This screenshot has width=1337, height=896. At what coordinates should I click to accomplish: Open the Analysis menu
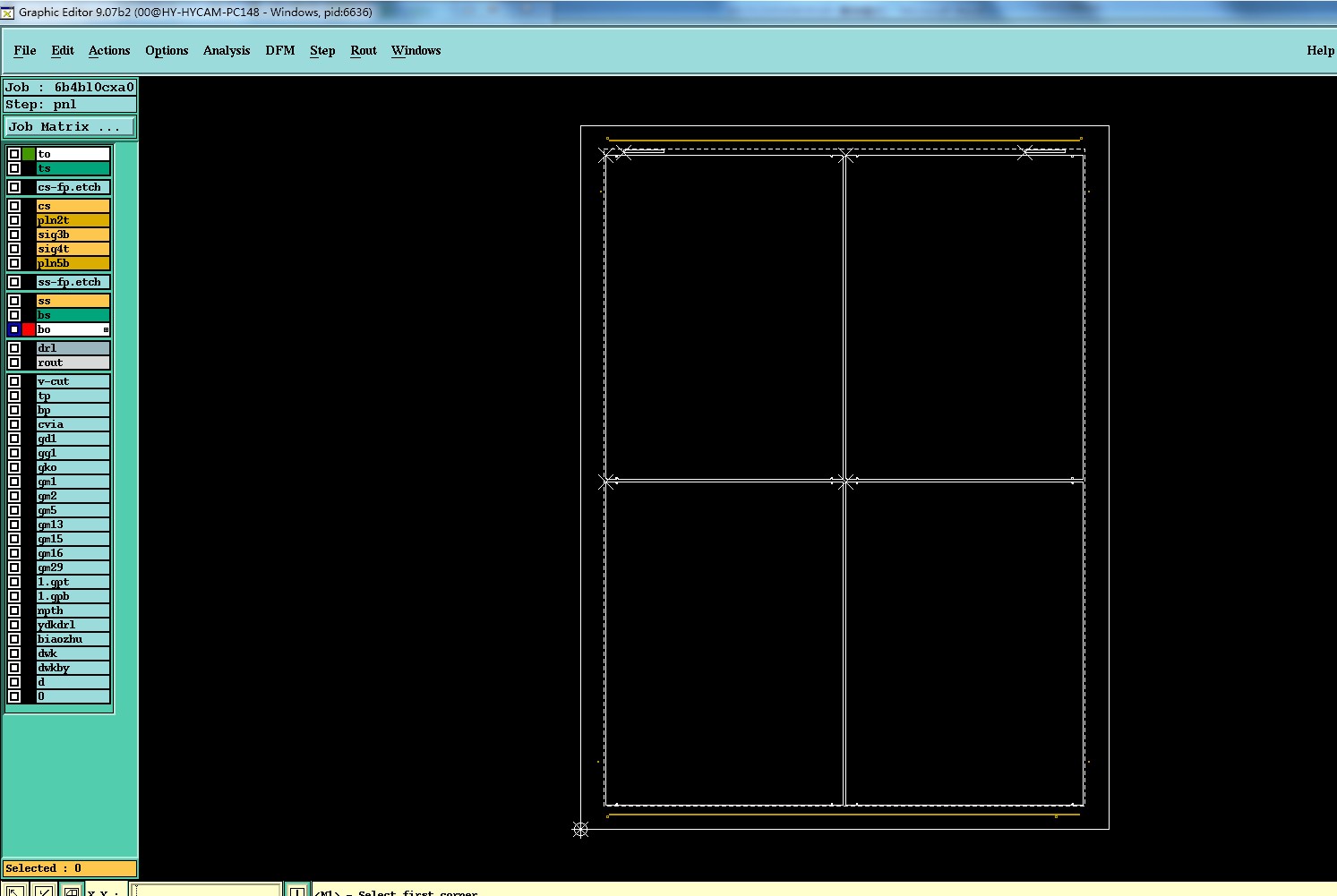pyautogui.click(x=227, y=50)
